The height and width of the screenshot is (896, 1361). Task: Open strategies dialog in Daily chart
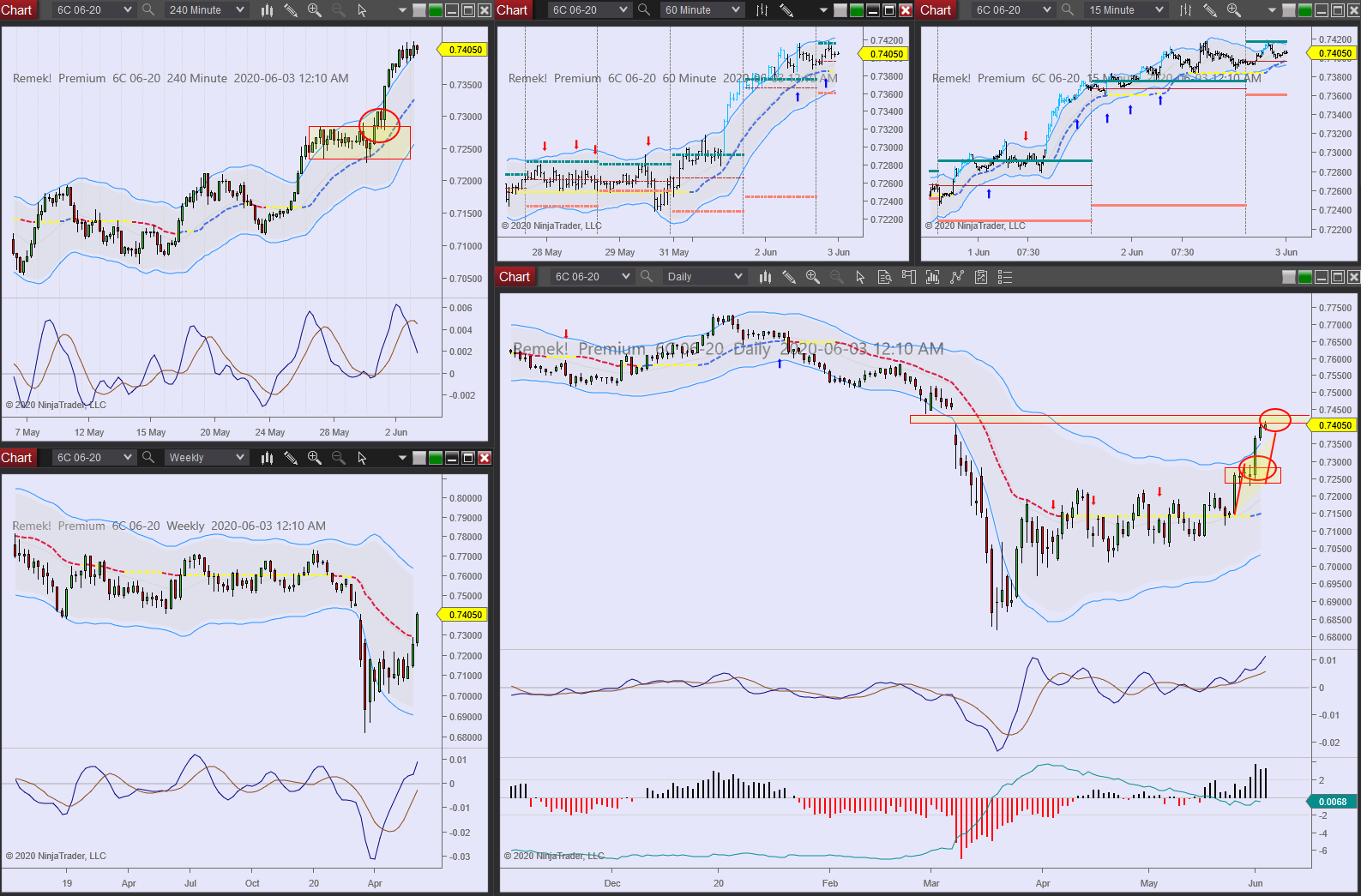[981, 277]
